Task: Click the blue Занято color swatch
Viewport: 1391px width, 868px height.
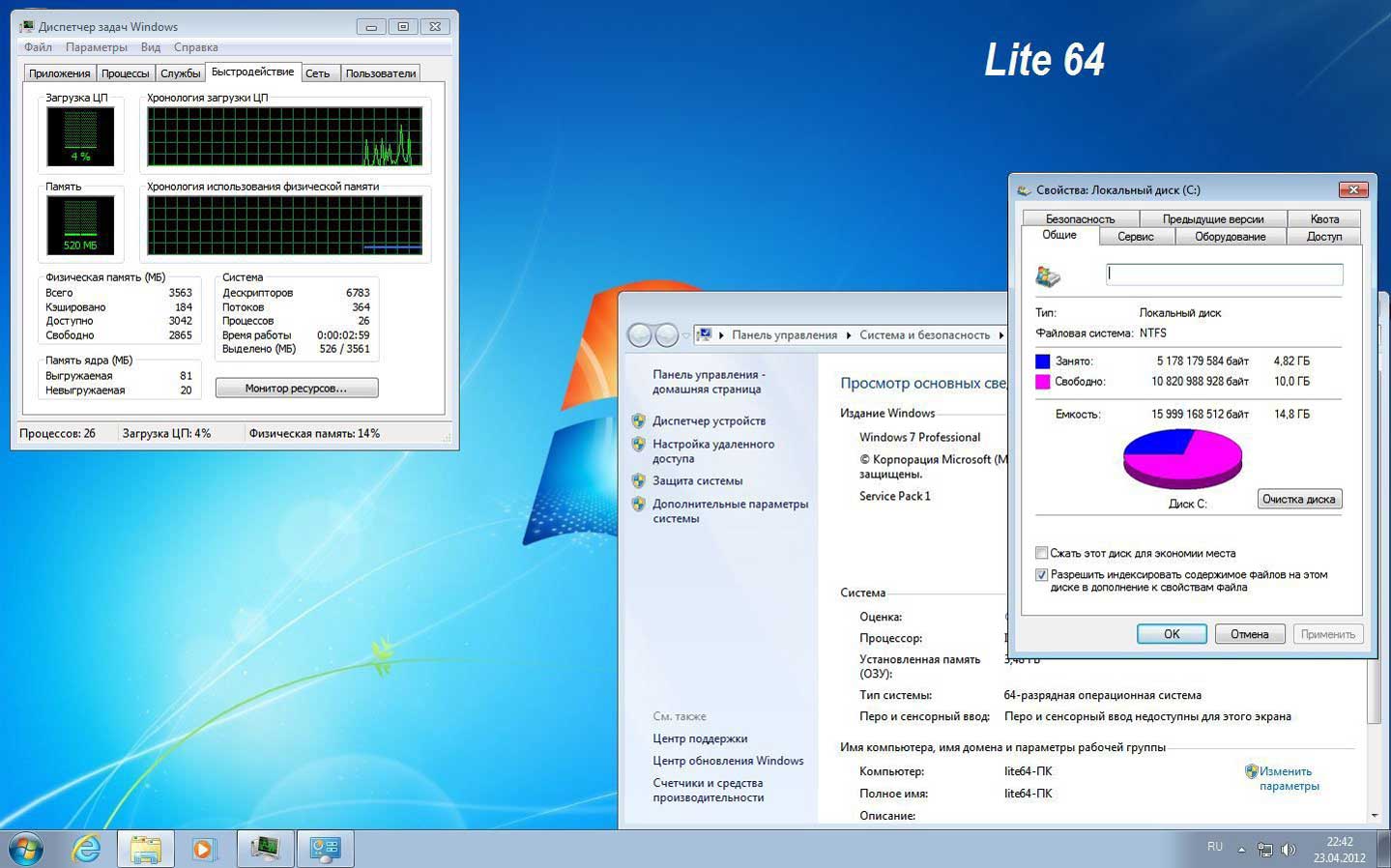Action: point(1042,361)
